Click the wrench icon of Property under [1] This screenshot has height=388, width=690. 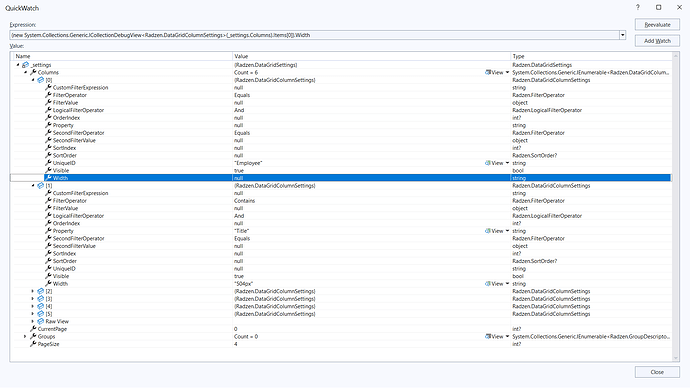pos(48,231)
